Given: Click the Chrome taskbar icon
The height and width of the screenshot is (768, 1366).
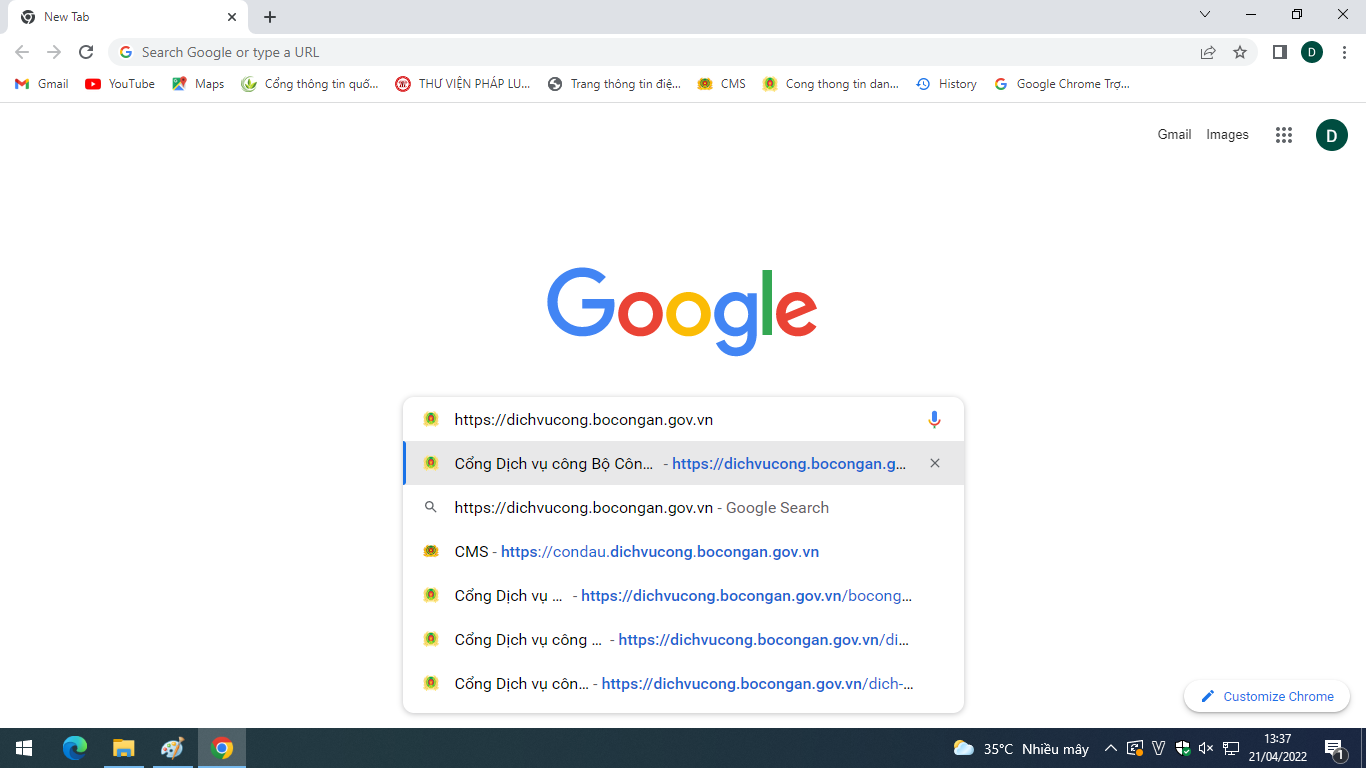Looking at the screenshot, I should 222,748.
